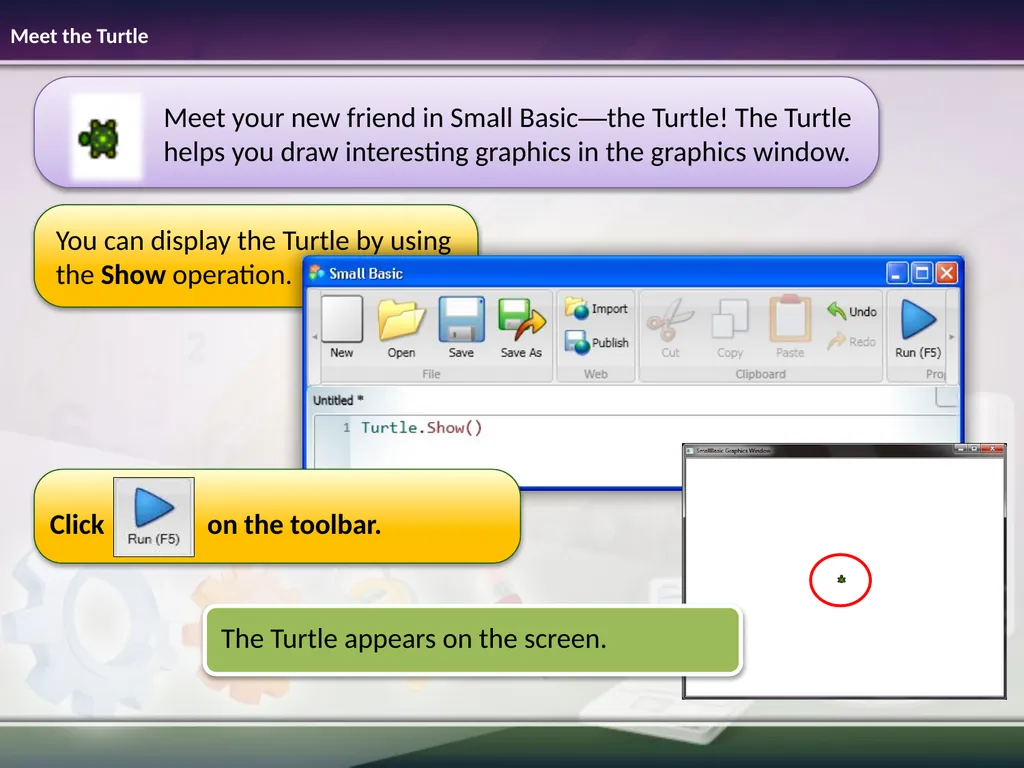Minimize the Small Basic window
This screenshot has height=768, width=1024.
(x=897, y=273)
